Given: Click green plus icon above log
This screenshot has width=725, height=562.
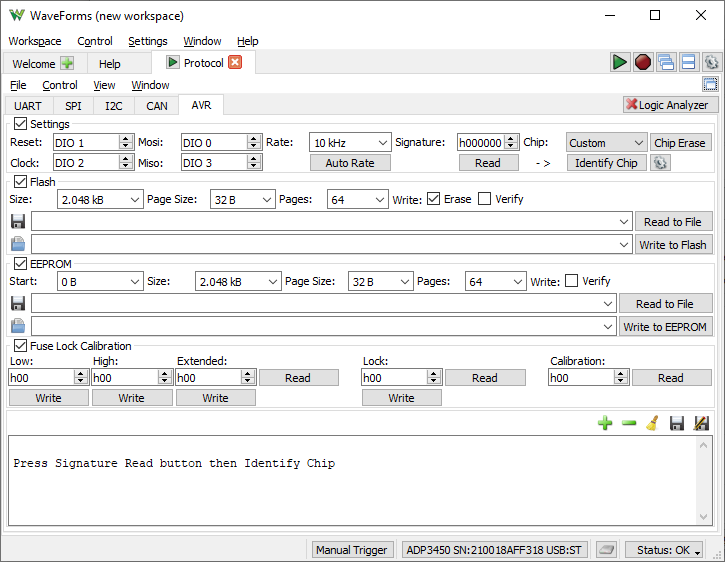Looking at the screenshot, I should (x=605, y=423).
